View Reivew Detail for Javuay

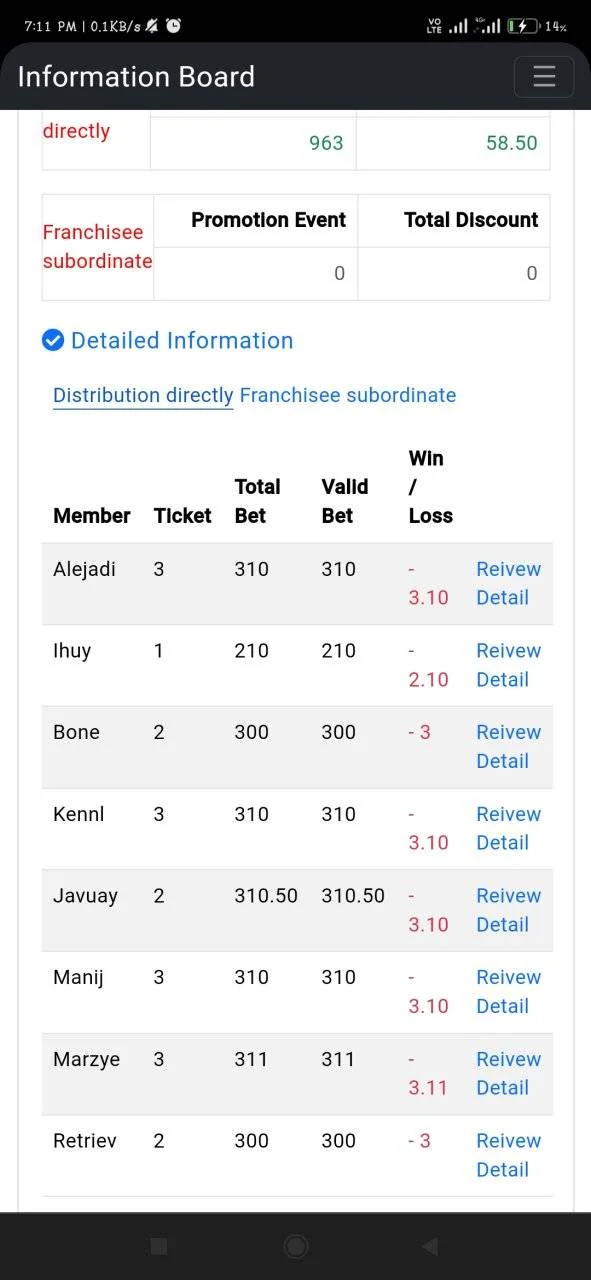click(x=508, y=910)
